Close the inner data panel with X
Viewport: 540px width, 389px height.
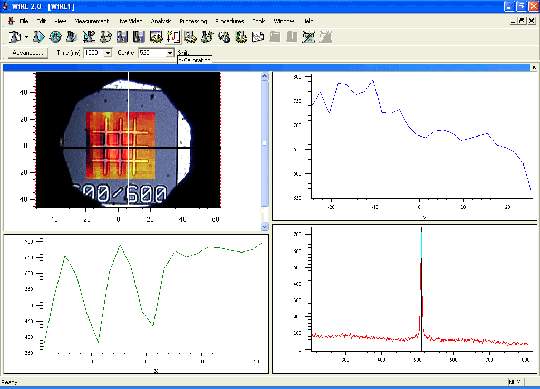[x=533, y=68]
